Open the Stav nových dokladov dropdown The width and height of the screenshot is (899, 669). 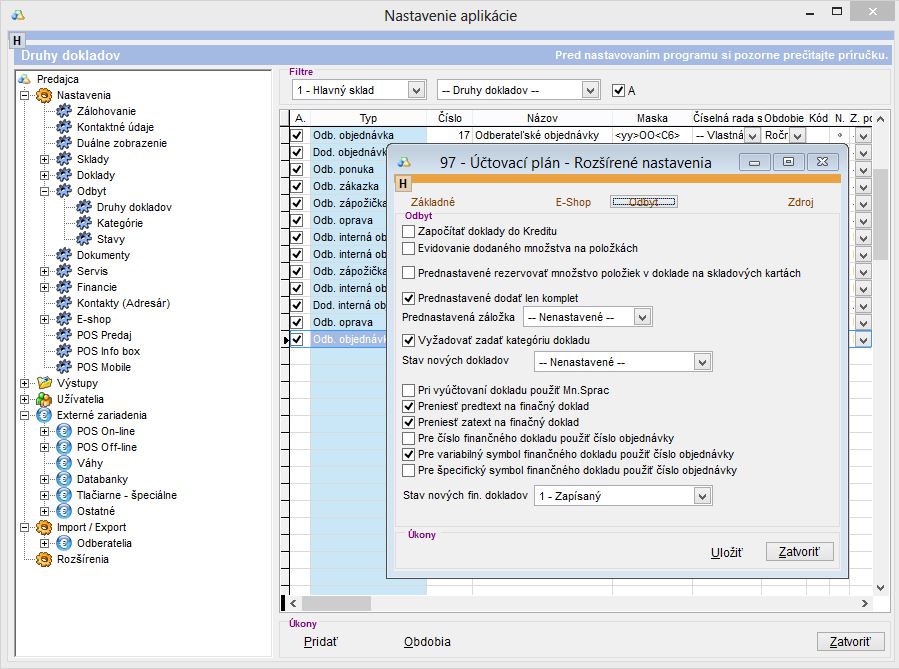coord(702,362)
